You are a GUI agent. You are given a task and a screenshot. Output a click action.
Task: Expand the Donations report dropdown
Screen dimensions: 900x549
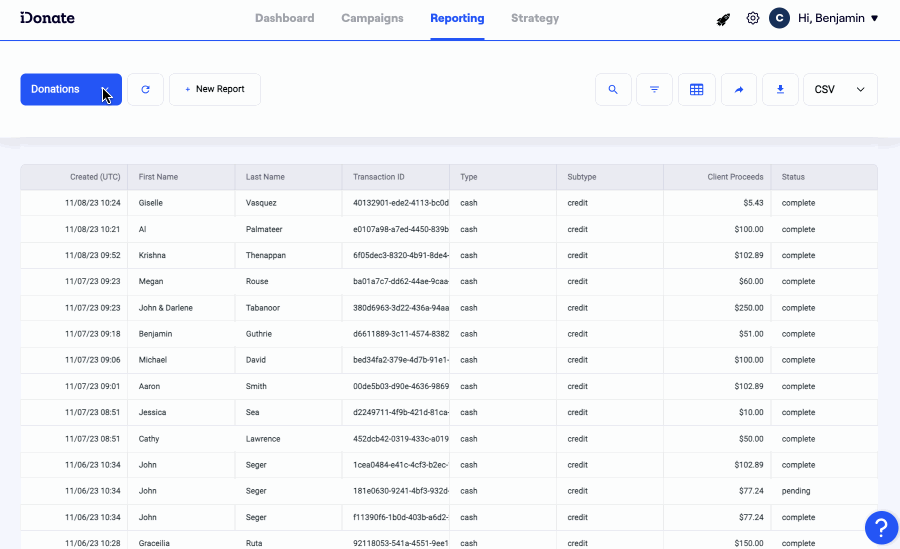[71, 90]
